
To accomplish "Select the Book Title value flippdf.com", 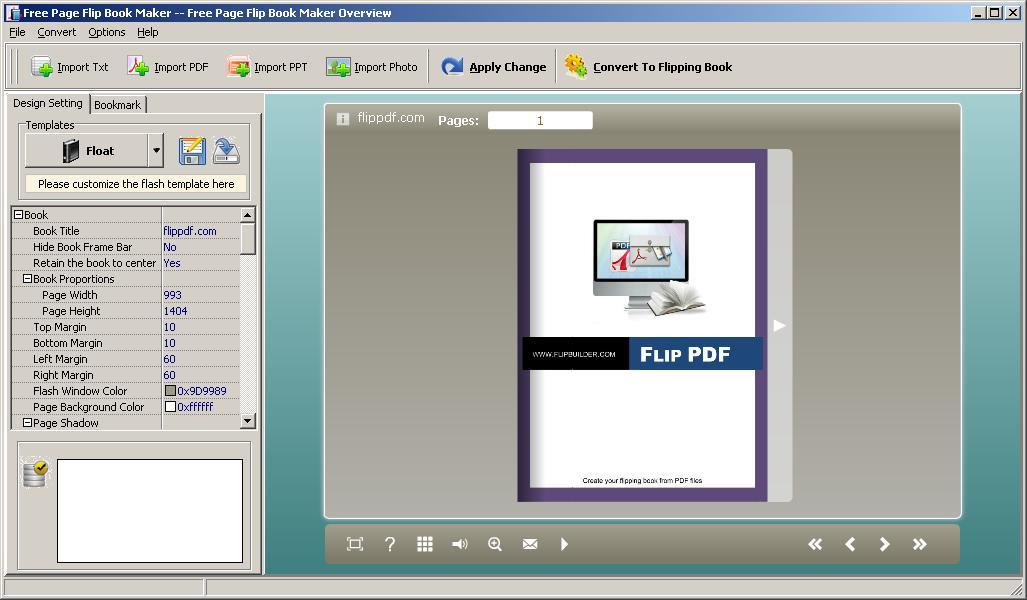I will pyautogui.click(x=190, y=231).
